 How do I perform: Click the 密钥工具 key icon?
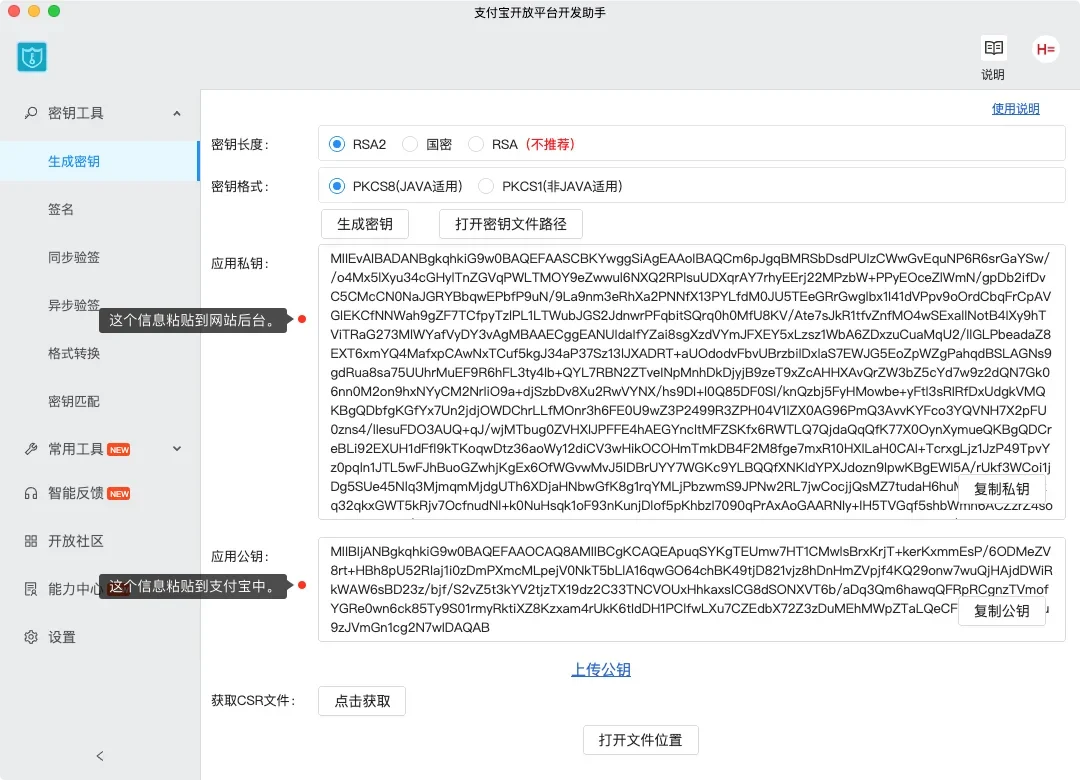(31, 113)
